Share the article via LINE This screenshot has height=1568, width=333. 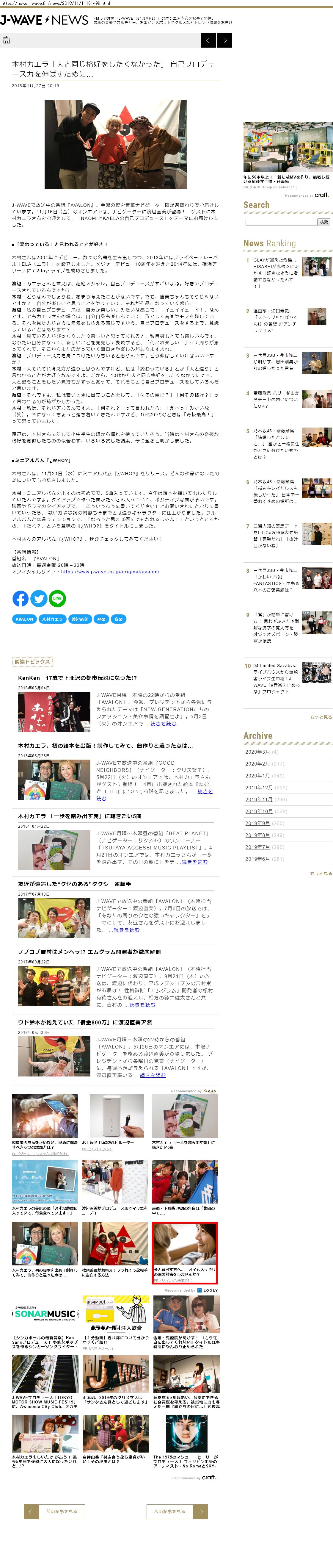pos(57,598)
